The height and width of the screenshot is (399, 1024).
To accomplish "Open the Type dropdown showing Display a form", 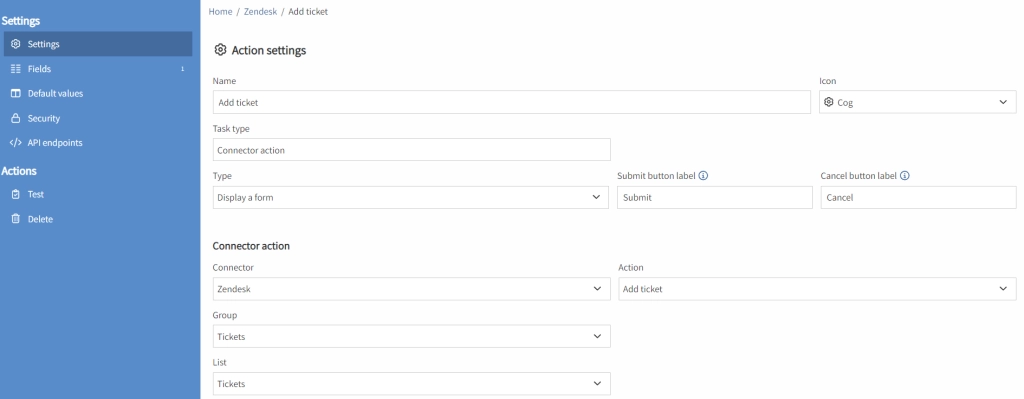I will click(x=411, y=197).
